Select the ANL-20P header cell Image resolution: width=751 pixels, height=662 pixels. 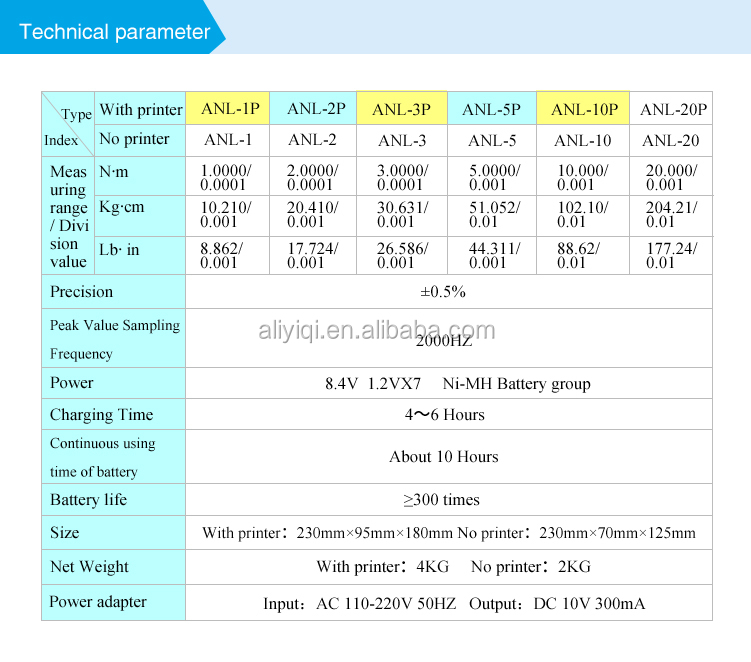[671, 109]
